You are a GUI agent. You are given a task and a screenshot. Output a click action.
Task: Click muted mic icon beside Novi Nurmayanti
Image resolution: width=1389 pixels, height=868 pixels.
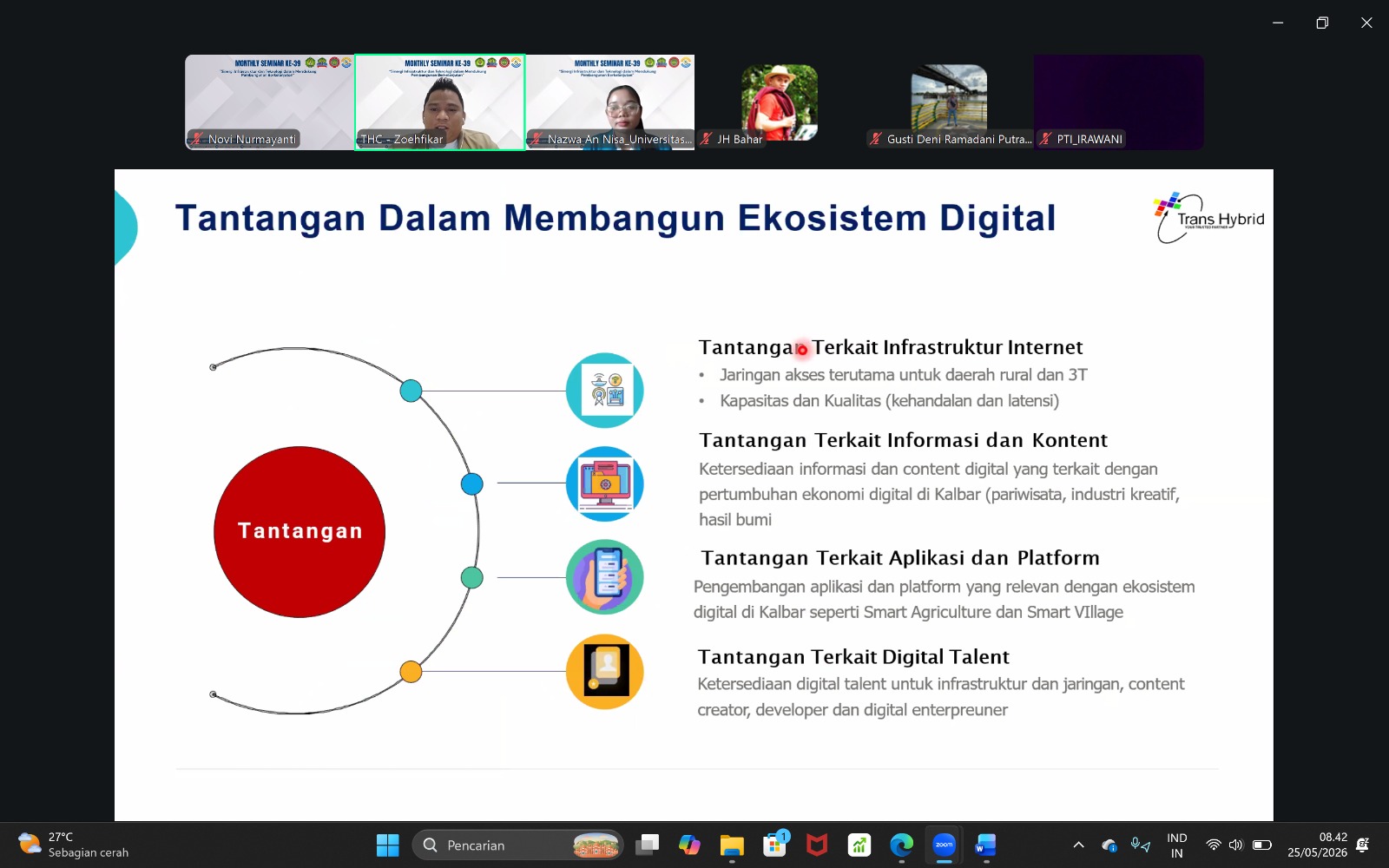click(198, 139)
